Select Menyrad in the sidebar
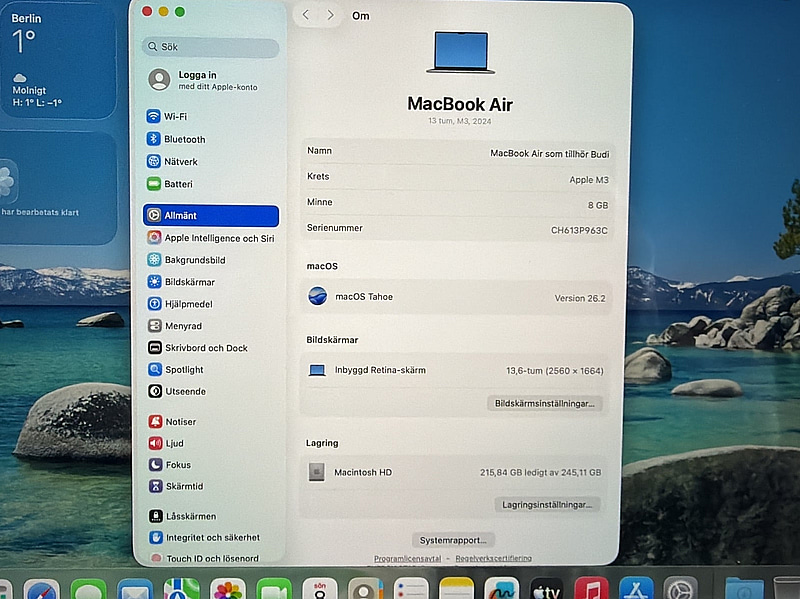Screen dimensions: 800x599 click(183, 326)
